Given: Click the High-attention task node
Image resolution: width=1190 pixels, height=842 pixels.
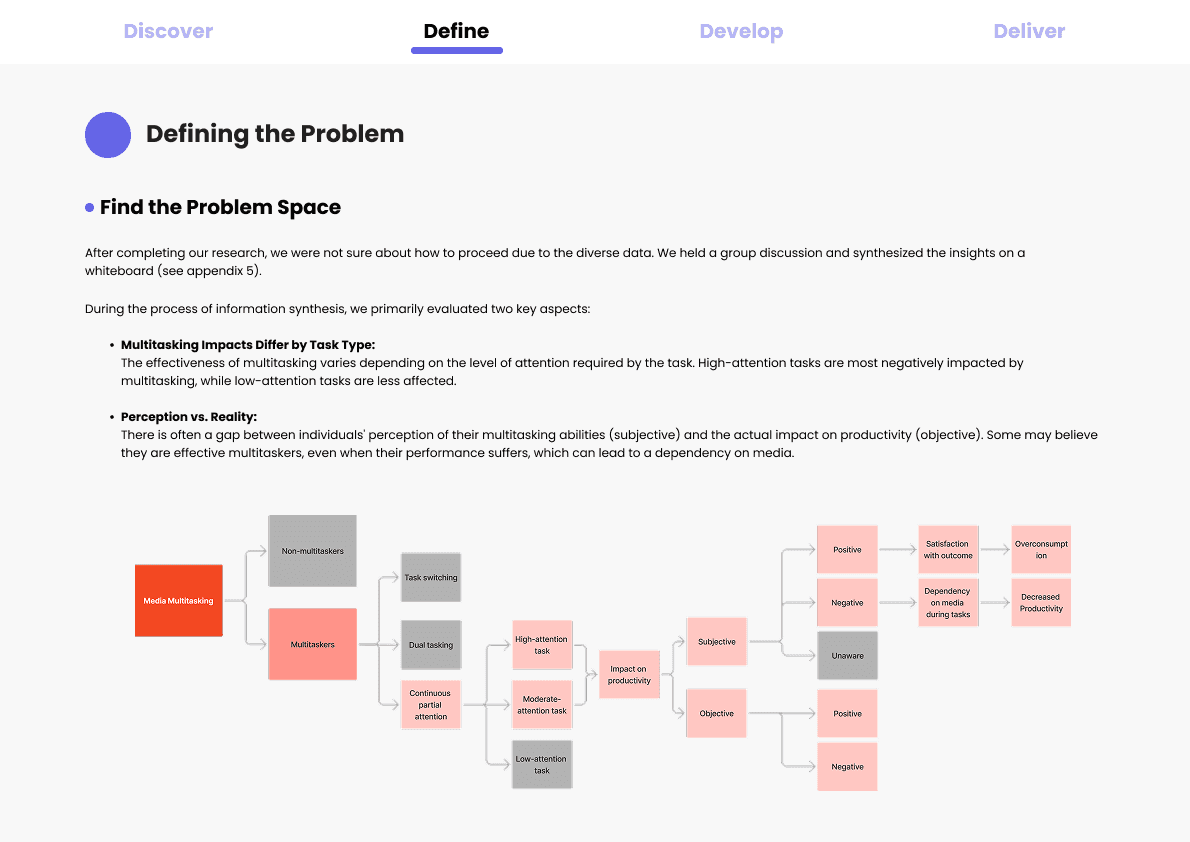Looking at the screenshot, I should (x=541, y=645).
